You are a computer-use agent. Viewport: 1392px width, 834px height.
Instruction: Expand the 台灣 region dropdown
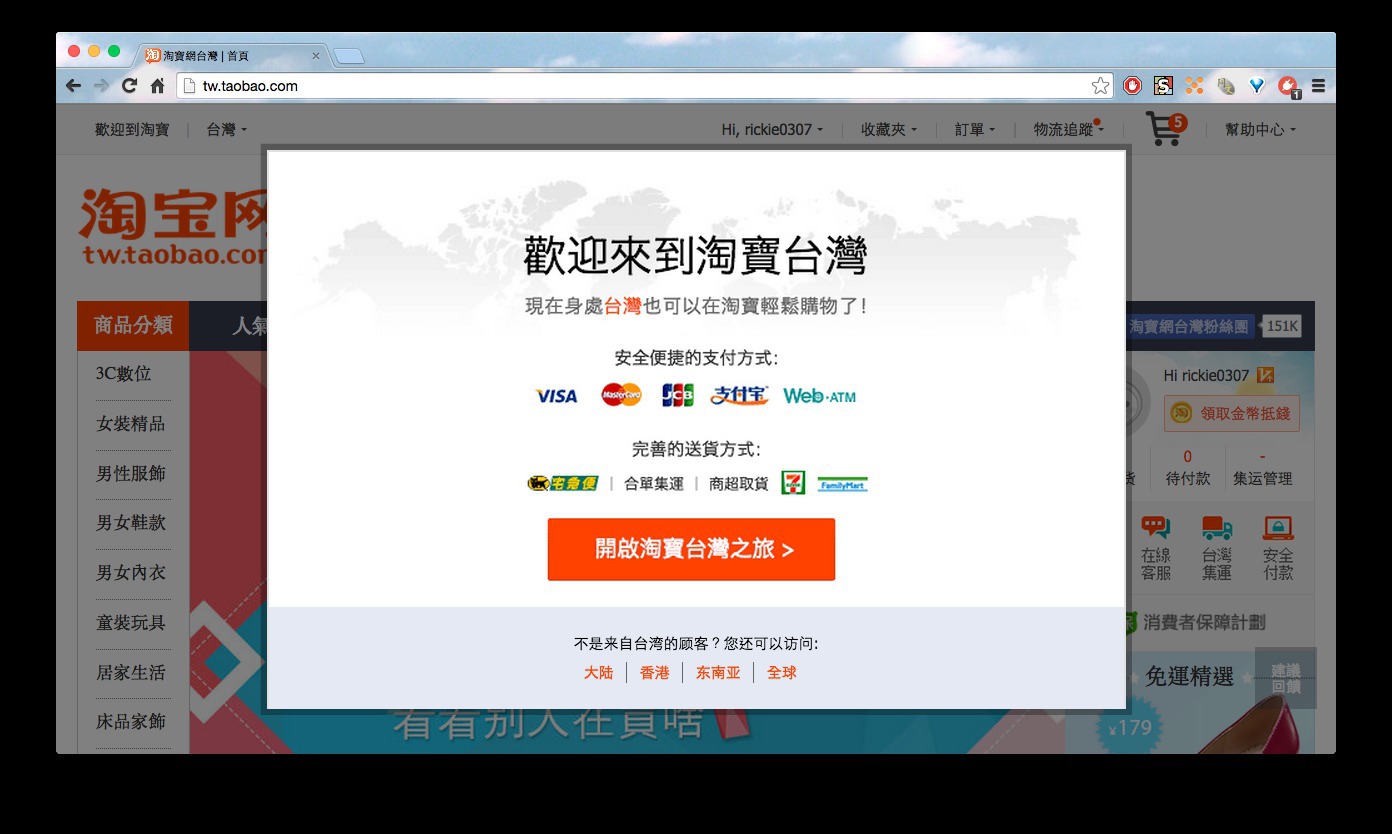pyautogui.click(x=226, y=130)
